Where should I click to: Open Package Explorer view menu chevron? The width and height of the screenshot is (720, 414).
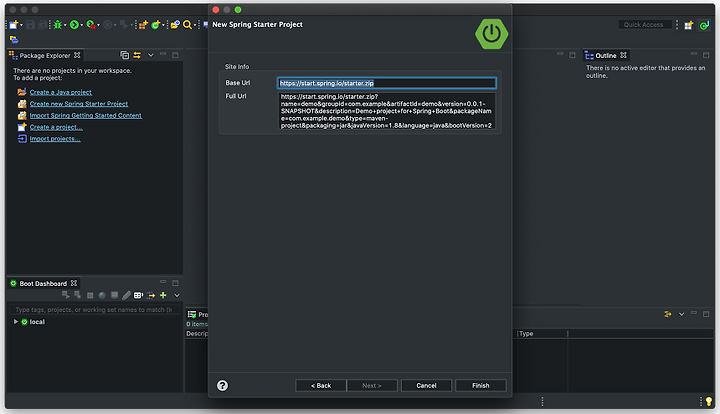pyautogui.click(x=151, y=55)
